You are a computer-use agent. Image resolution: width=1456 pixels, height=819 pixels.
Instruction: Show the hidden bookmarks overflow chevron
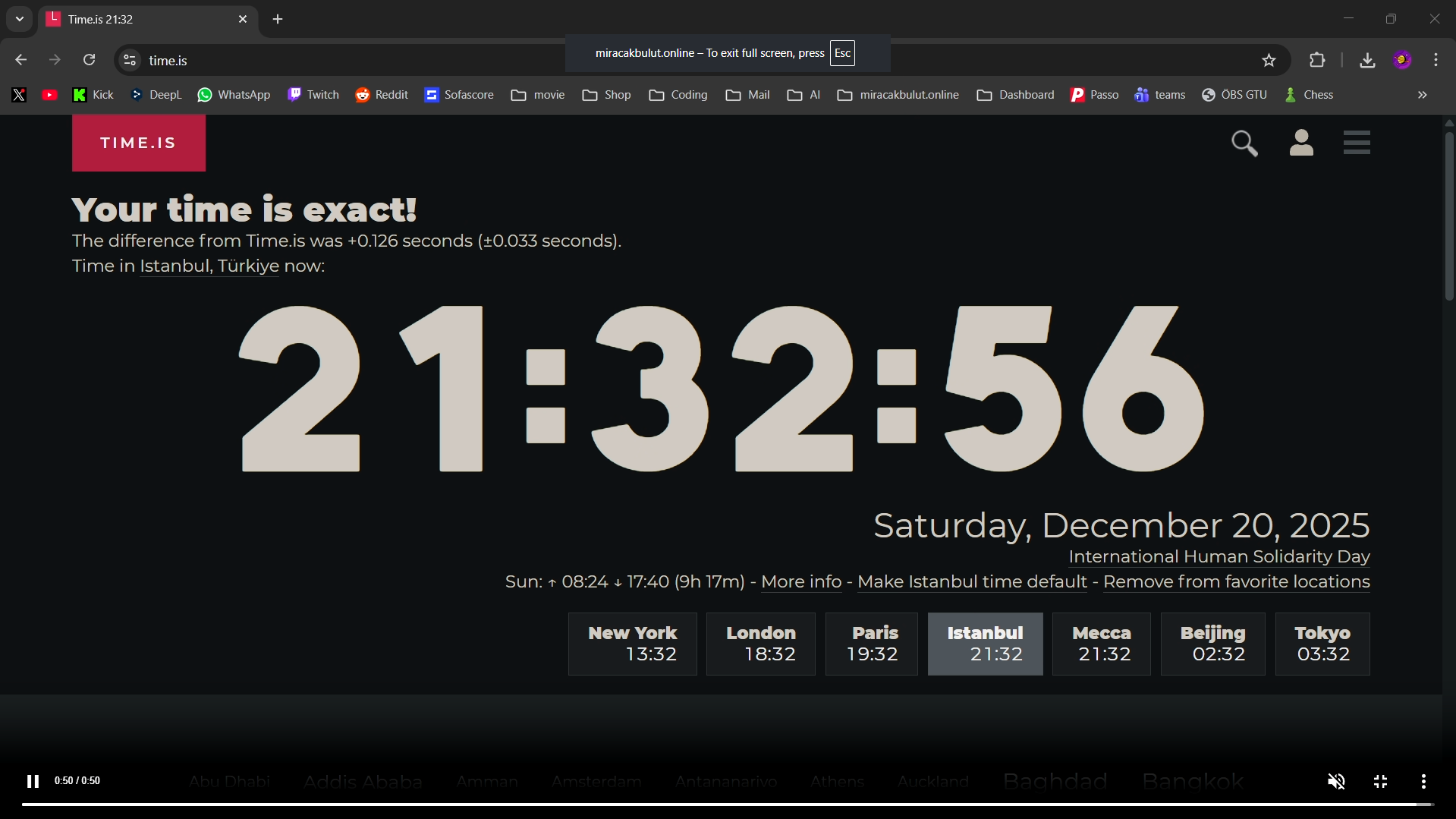point(1423,95)
